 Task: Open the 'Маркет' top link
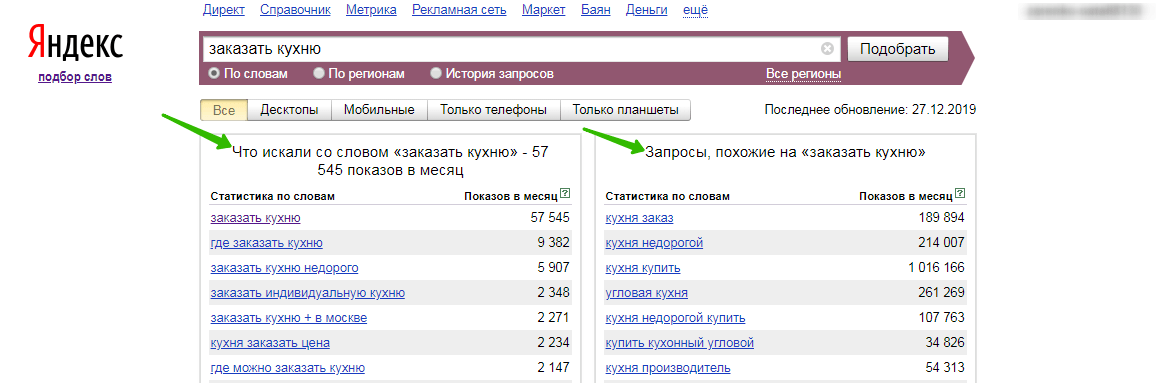[543, 10]
